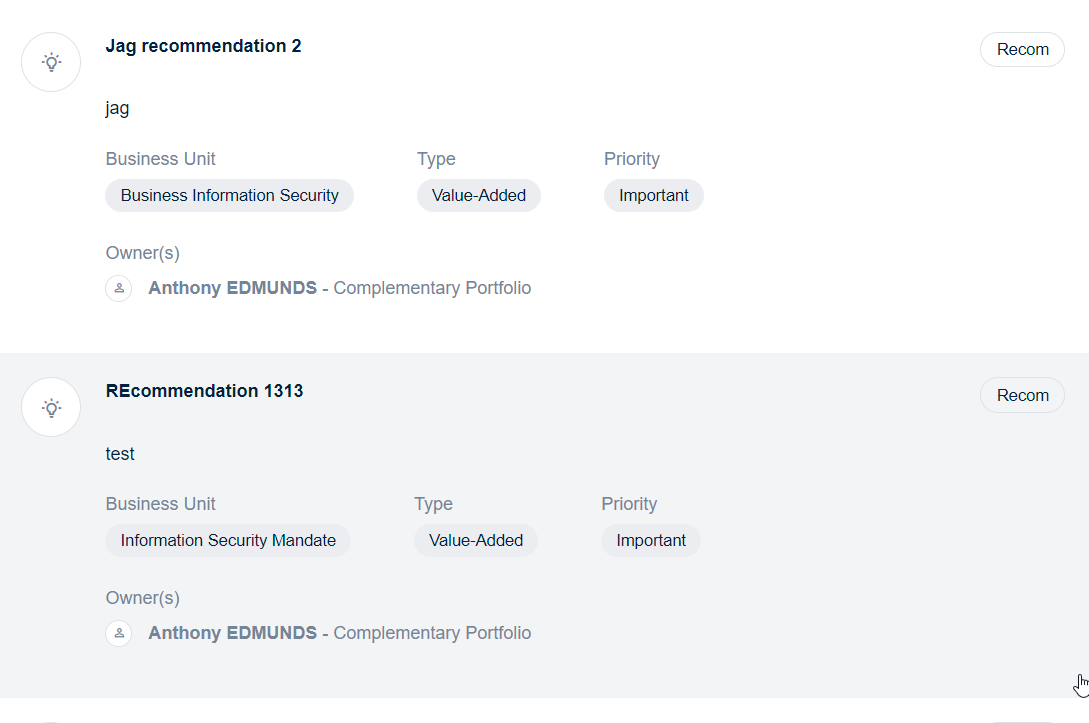Click the Important priority tag in REcommendation 1313
Screen dimensions: 1089x723
coord(651,541)
